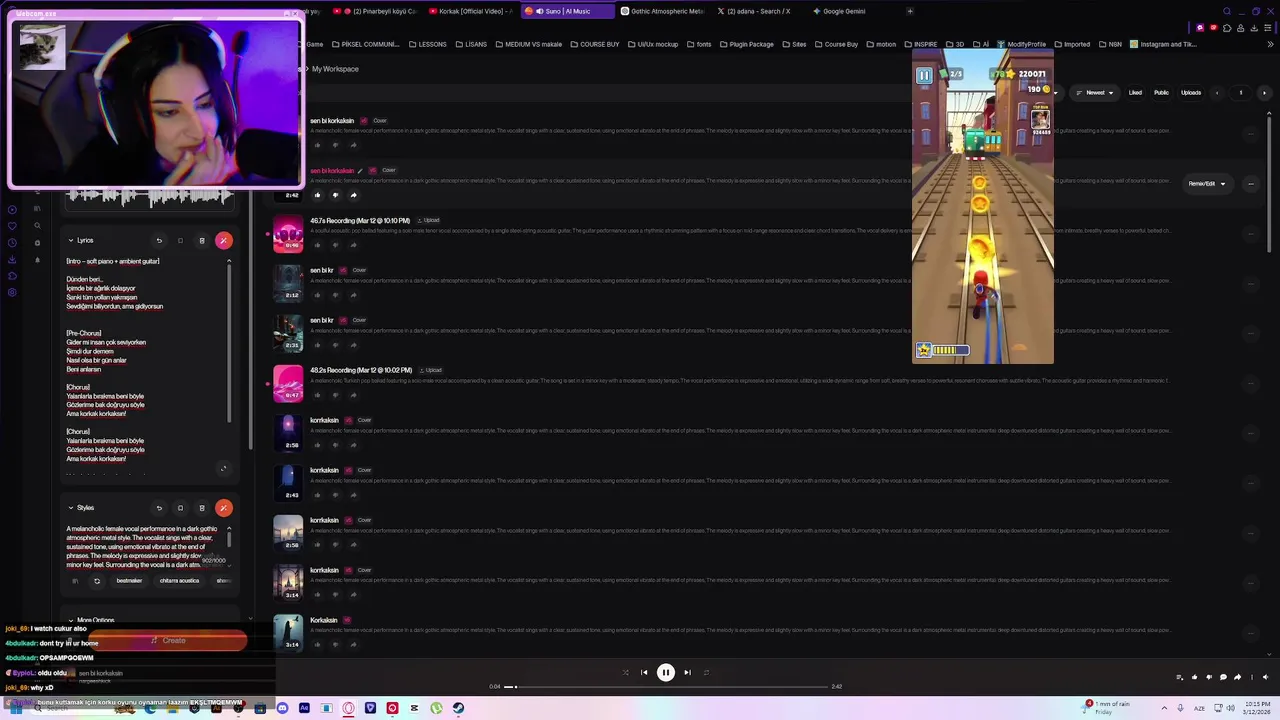
Task: Like the current song in player bar
Action: point(1194,677)
